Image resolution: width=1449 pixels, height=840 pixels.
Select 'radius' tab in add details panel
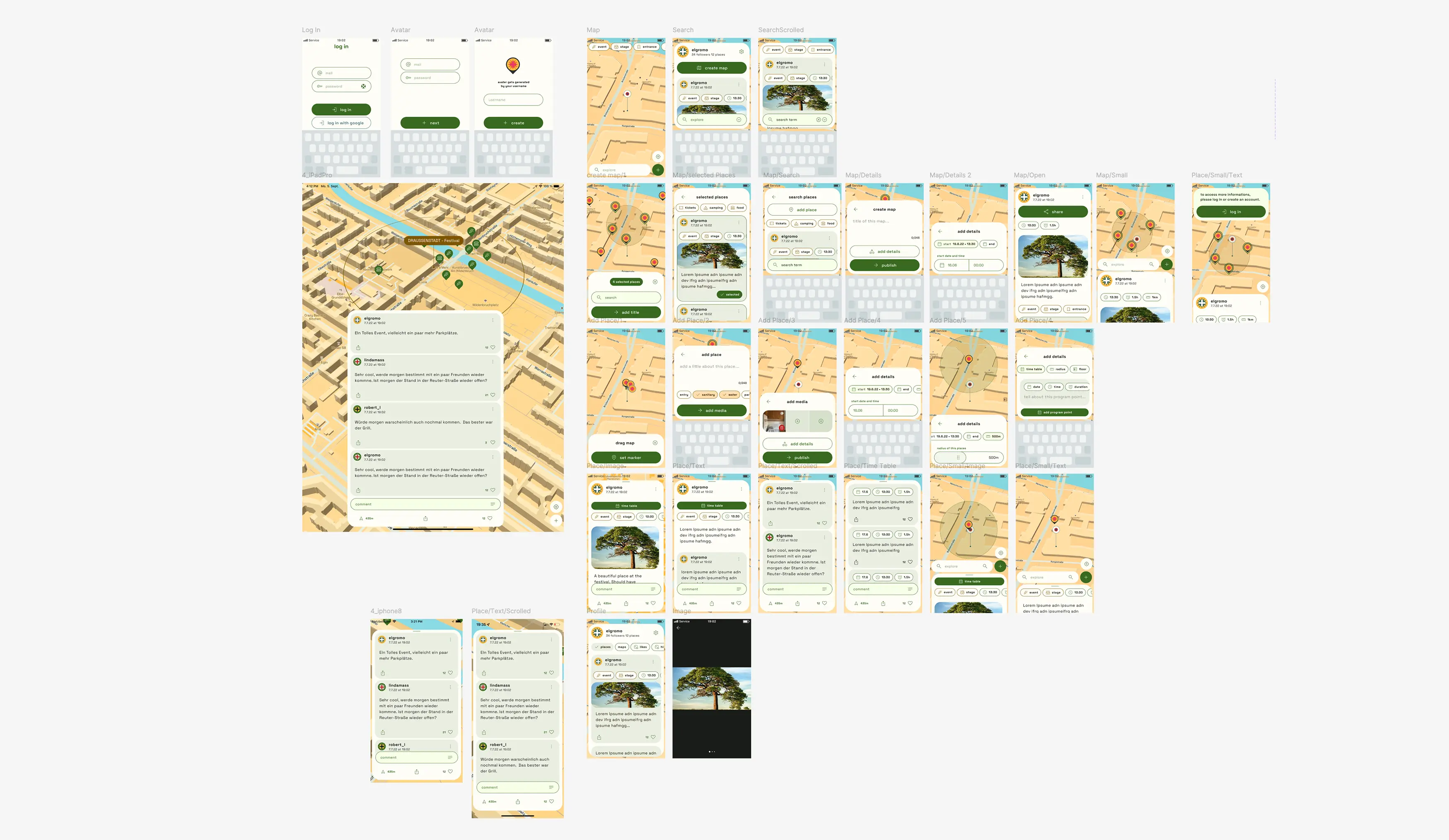(1058, 369)
